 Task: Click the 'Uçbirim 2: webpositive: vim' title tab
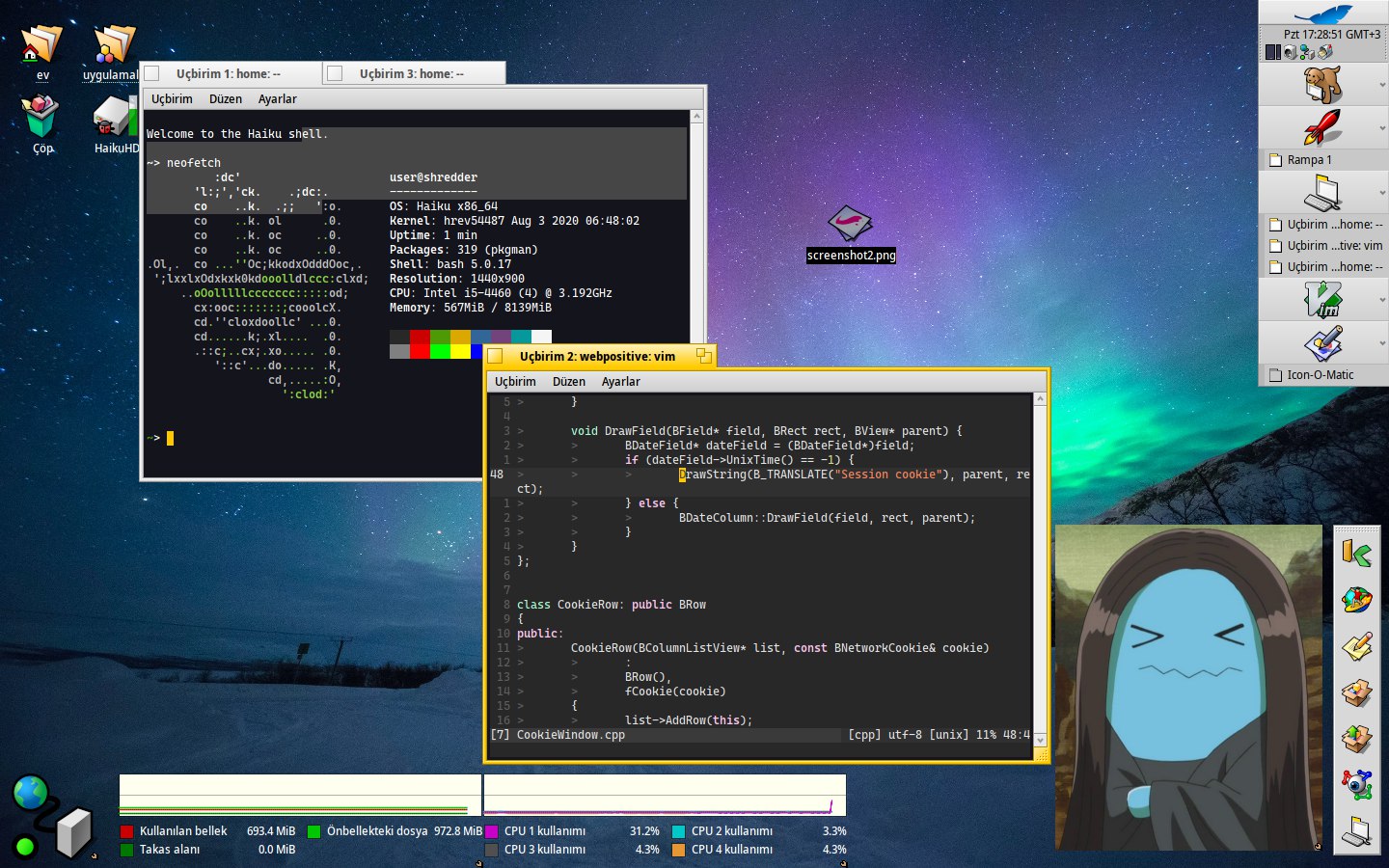pos(597,356)
